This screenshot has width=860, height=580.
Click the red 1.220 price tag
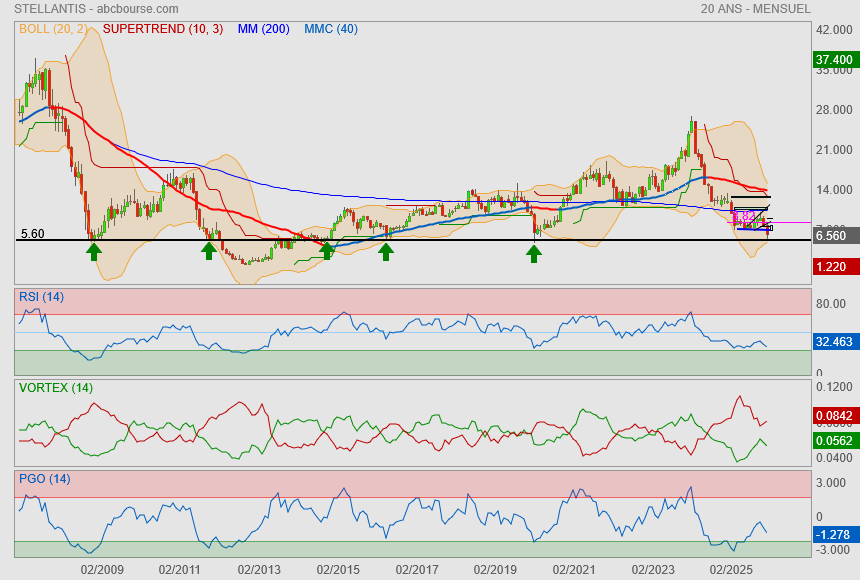tap(833, 267)
